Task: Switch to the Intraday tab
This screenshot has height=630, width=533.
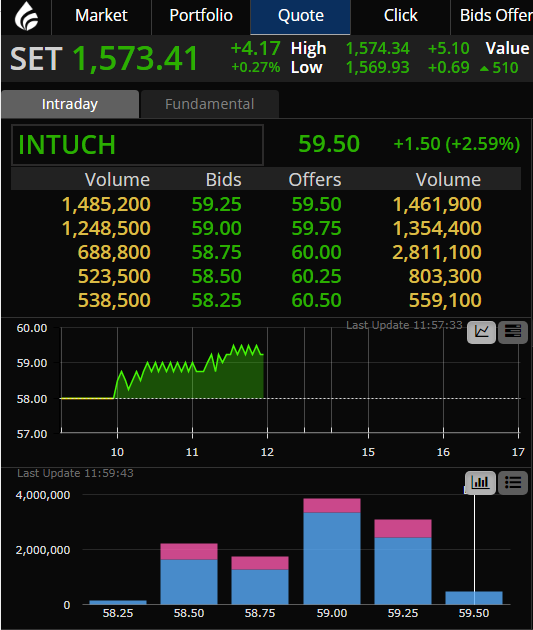Action: [70, 104]
